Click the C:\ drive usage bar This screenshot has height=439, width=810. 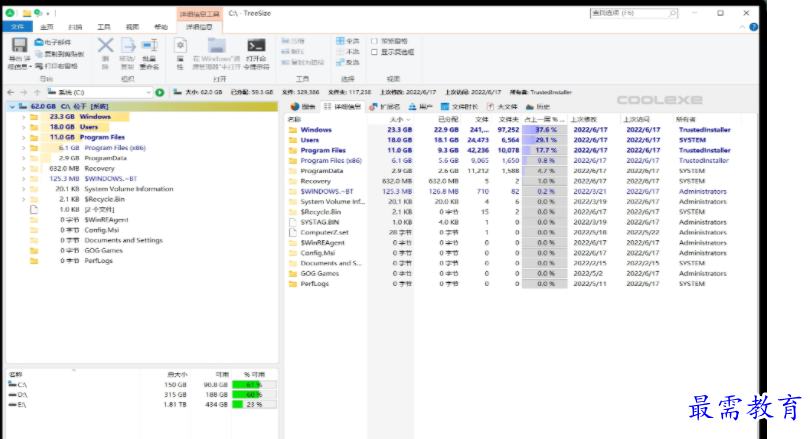[247, 384]
